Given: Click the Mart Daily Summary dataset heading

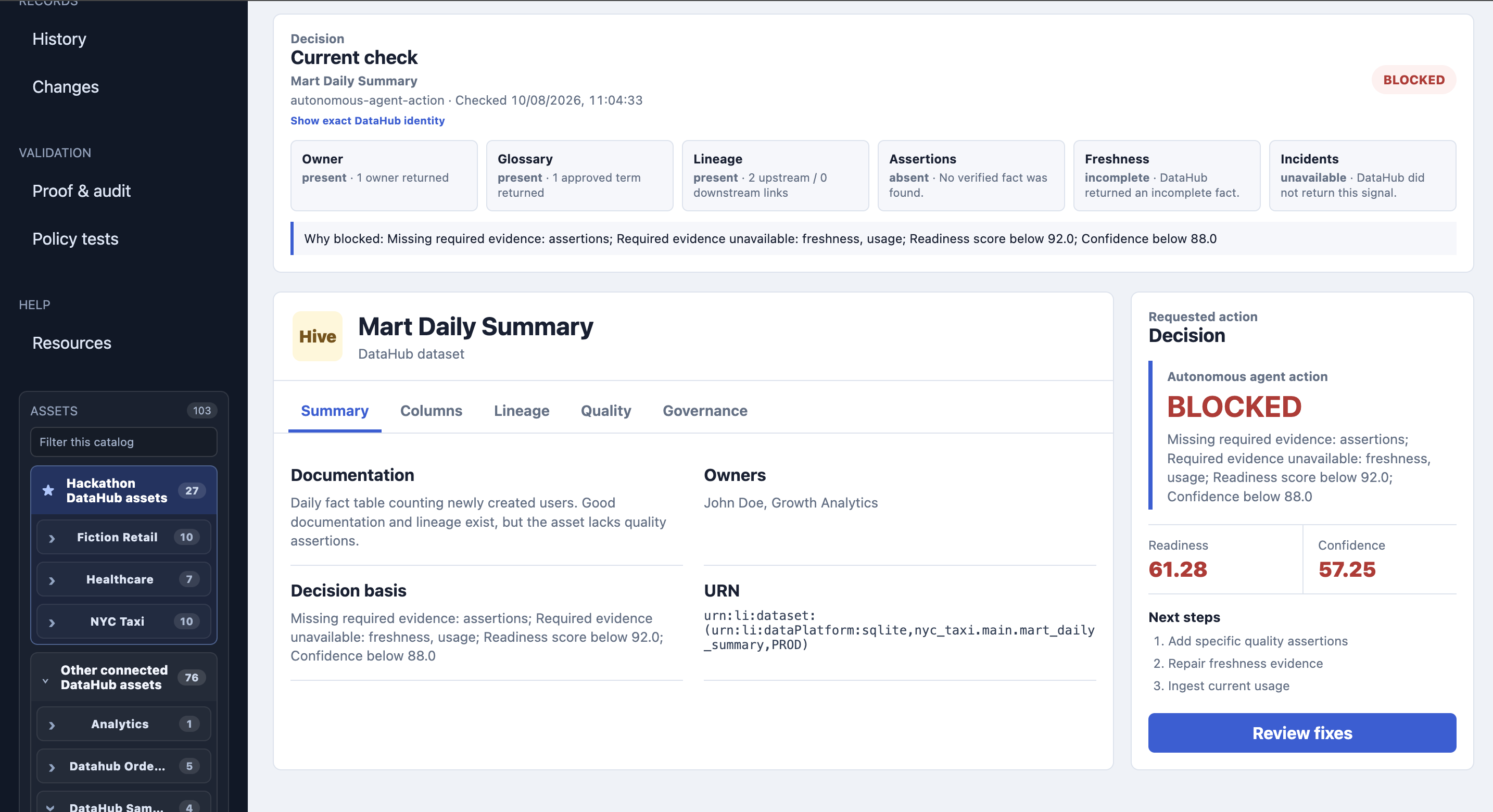Looking at the screenshot, I should [475, 326].
